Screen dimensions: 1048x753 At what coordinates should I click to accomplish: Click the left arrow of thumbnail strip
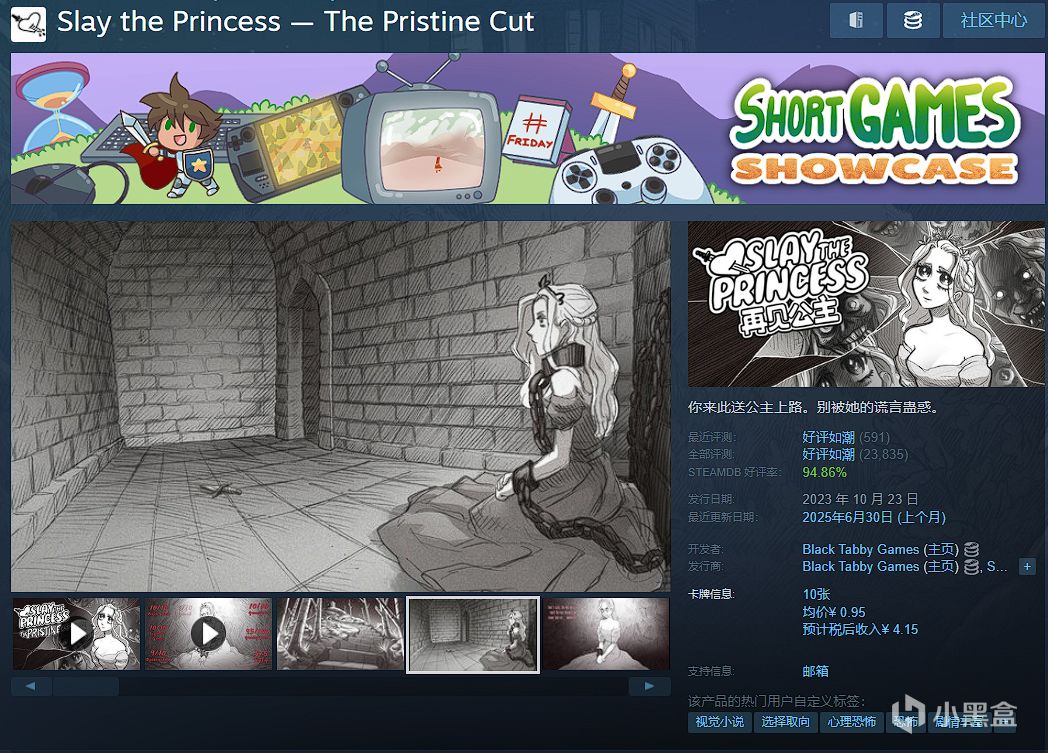pyautogui.click(x=31, y=686)
